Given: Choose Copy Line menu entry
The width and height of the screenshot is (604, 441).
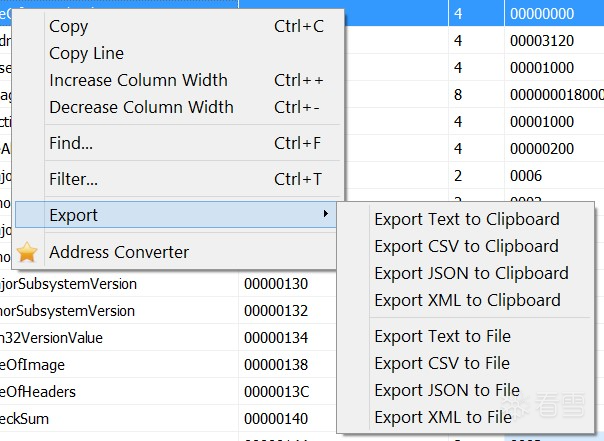Looking at the screenshot, I should [86, 53].
